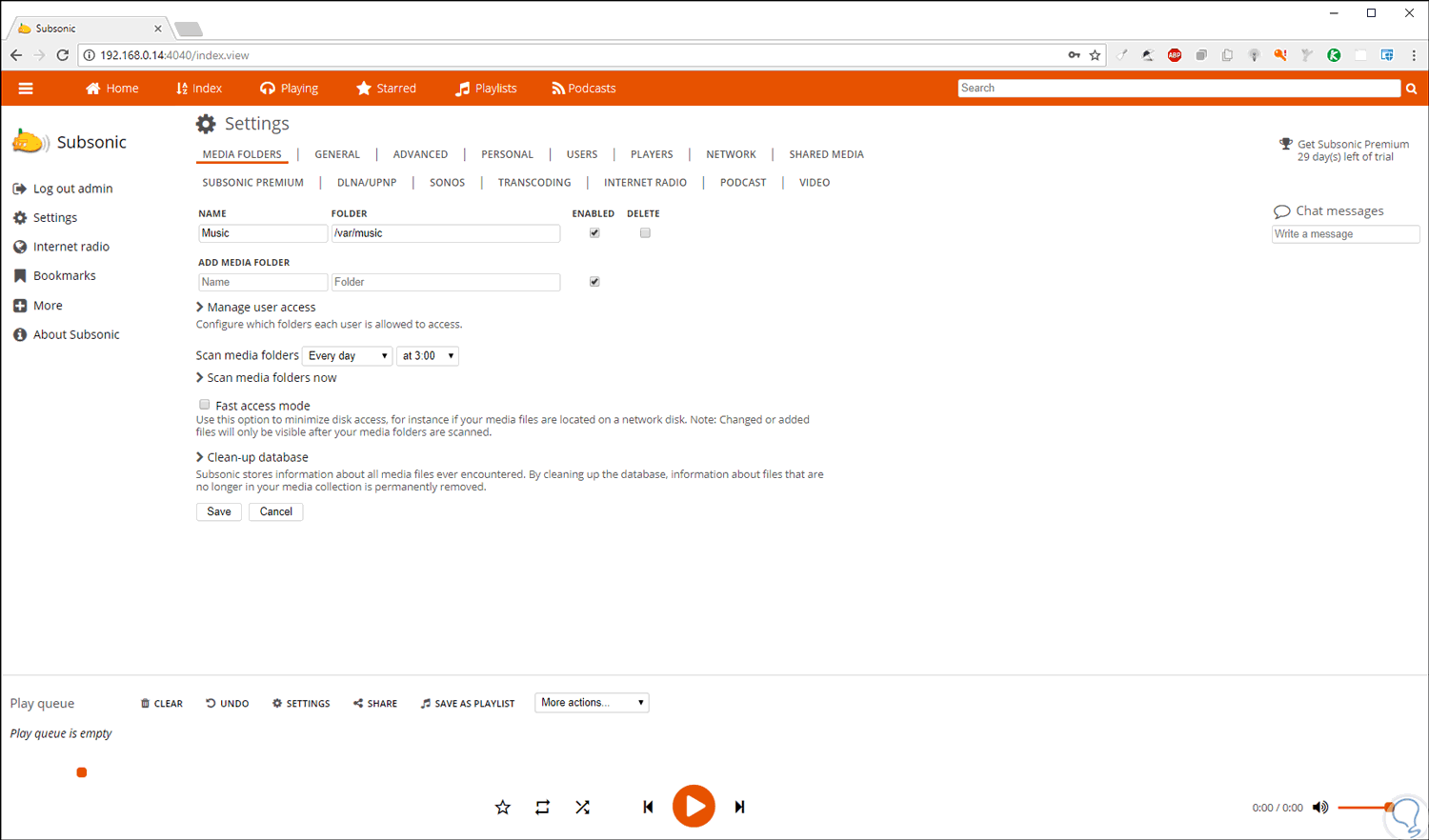This screenshot has height=840, width=1429.
Task: Cancel the settings changes
Action: coord(276,512)
